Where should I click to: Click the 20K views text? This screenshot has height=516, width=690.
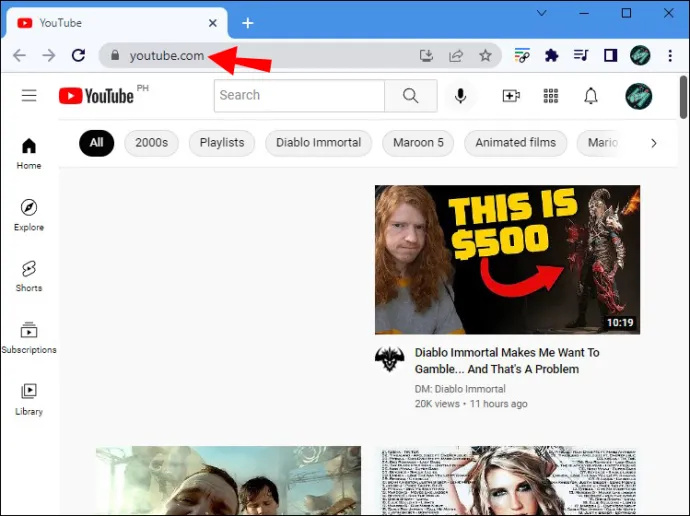pyautogui.click(x=437, y=404)
